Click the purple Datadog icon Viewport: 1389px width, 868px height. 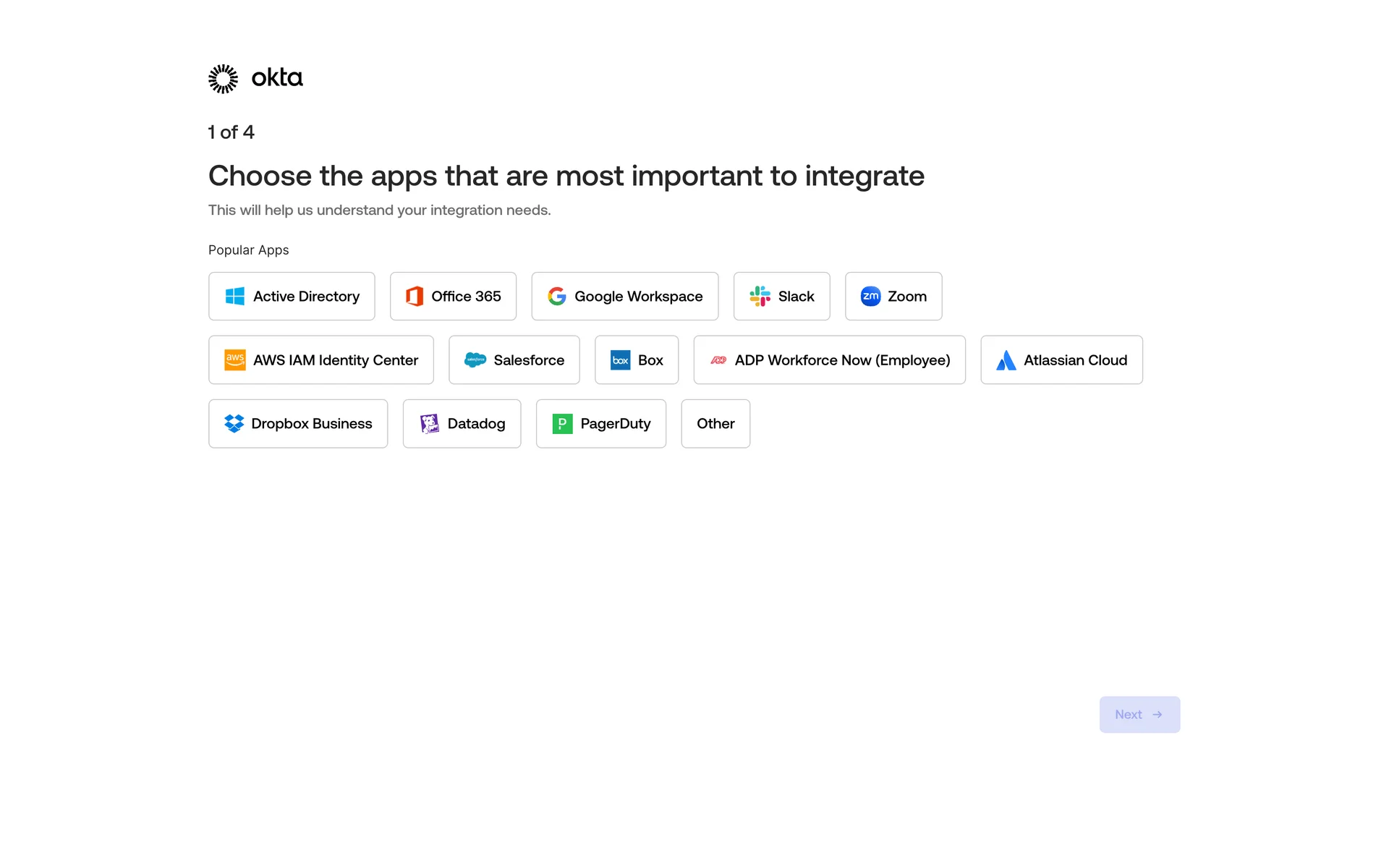[x=429, y=423]
